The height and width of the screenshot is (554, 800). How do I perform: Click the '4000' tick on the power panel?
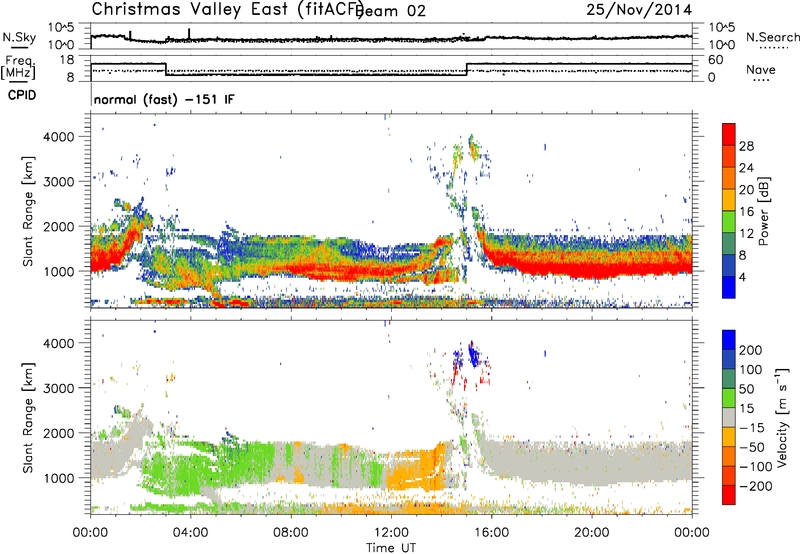coord(58,137)
